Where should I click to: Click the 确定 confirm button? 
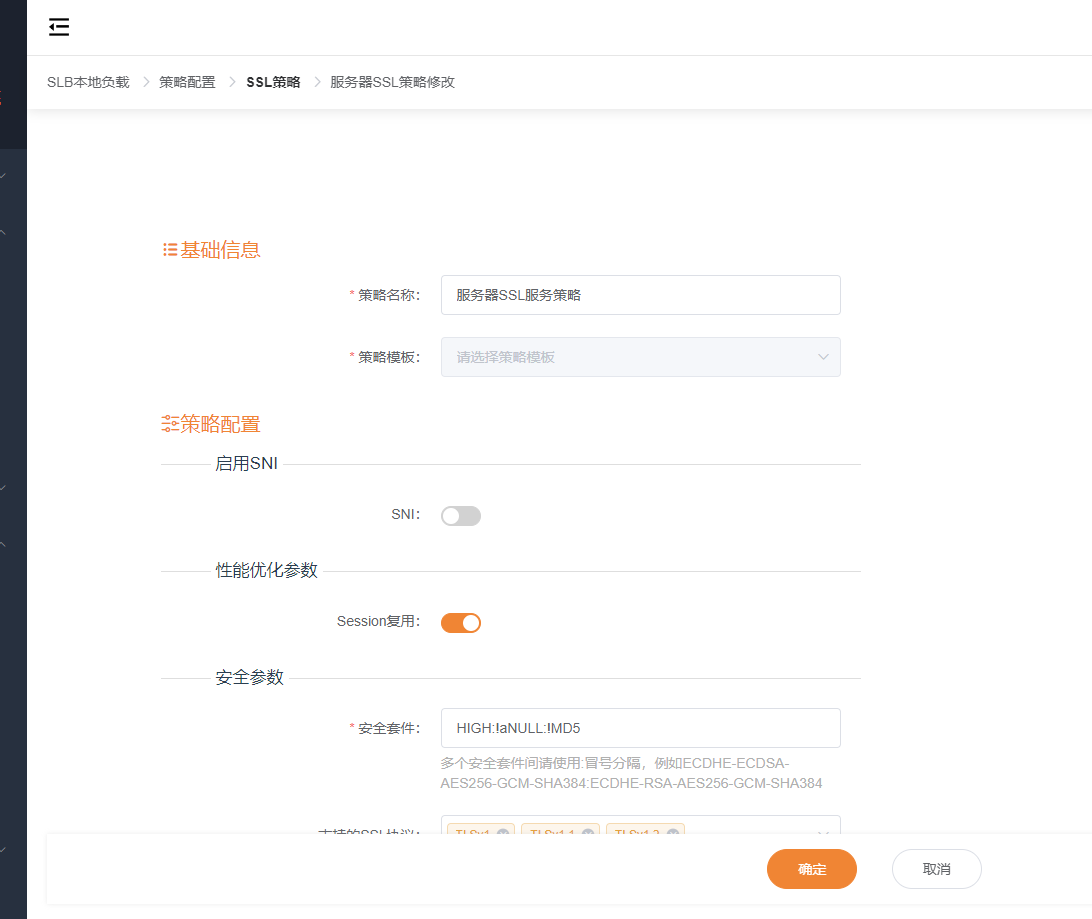(x=811, y=869)
